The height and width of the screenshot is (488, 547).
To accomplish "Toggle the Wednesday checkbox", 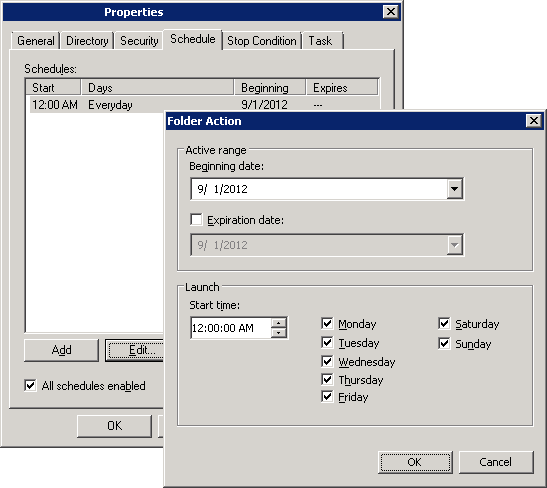I will pyautogui.click(x=327, y=361).
